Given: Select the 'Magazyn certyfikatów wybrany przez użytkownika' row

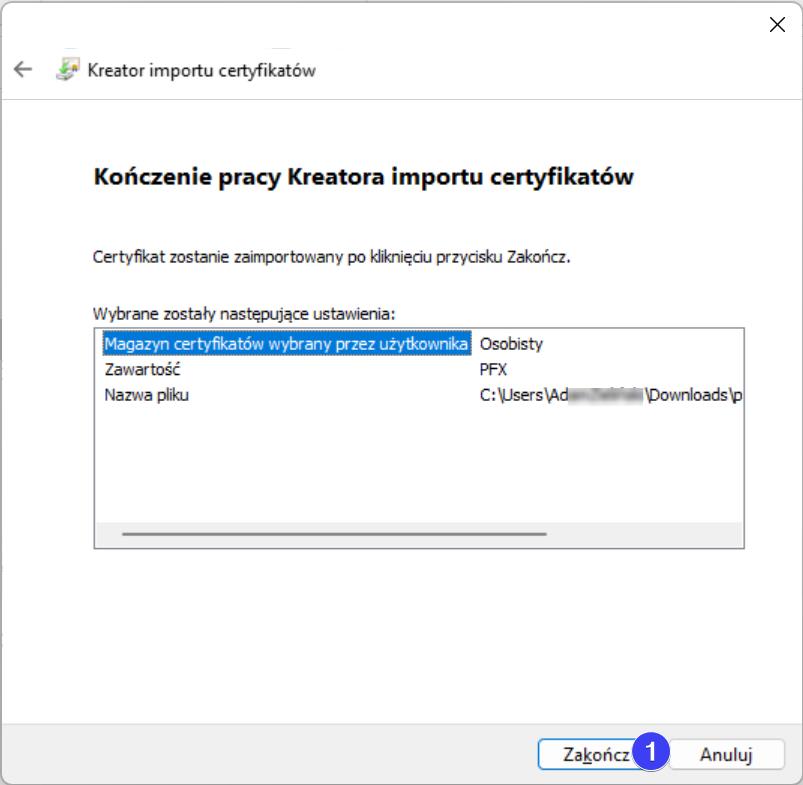Looking at the screenshot, I should click(x=286, y=344).
